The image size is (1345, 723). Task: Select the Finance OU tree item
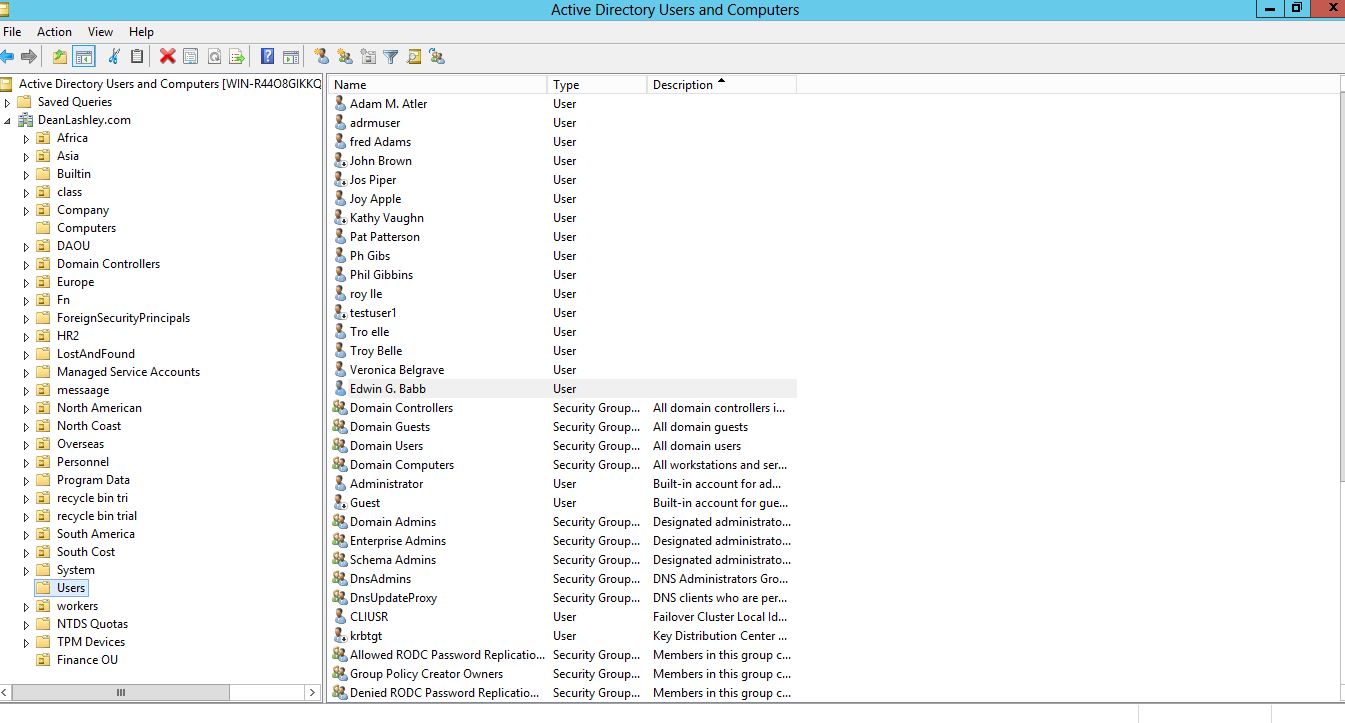pos(87,660)
